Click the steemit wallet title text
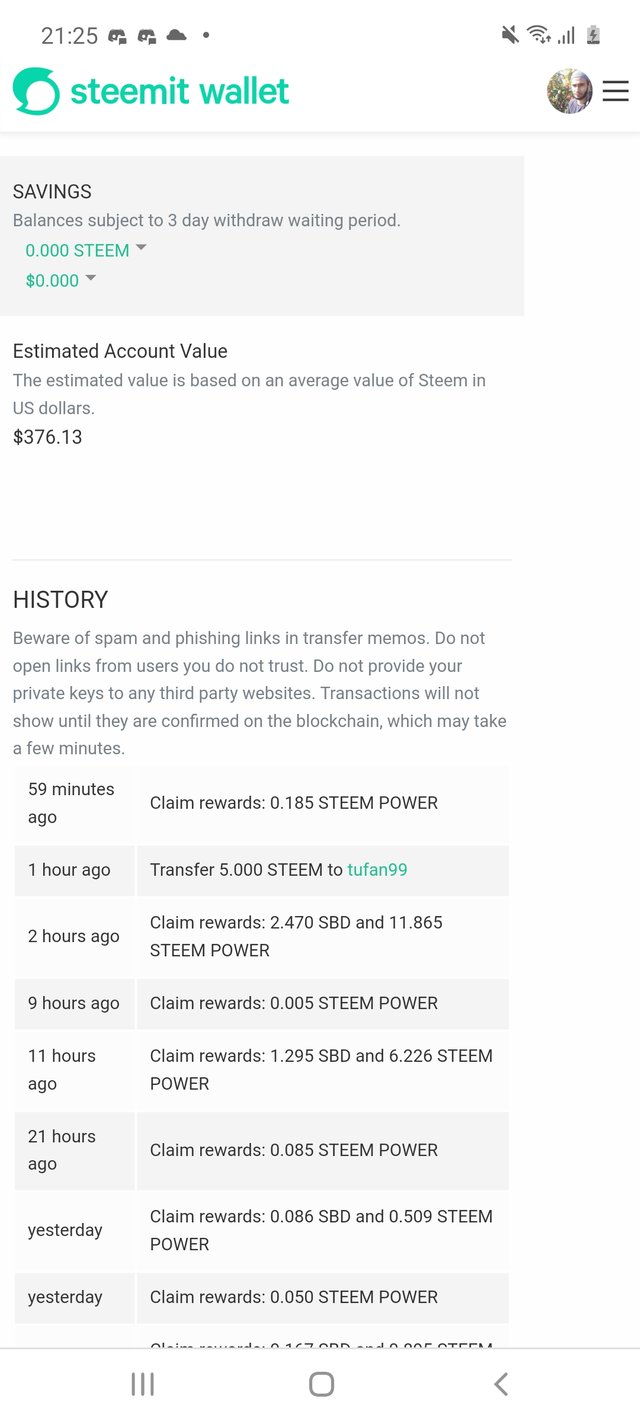Screen dimensions: 640x1422 point(180,91)
